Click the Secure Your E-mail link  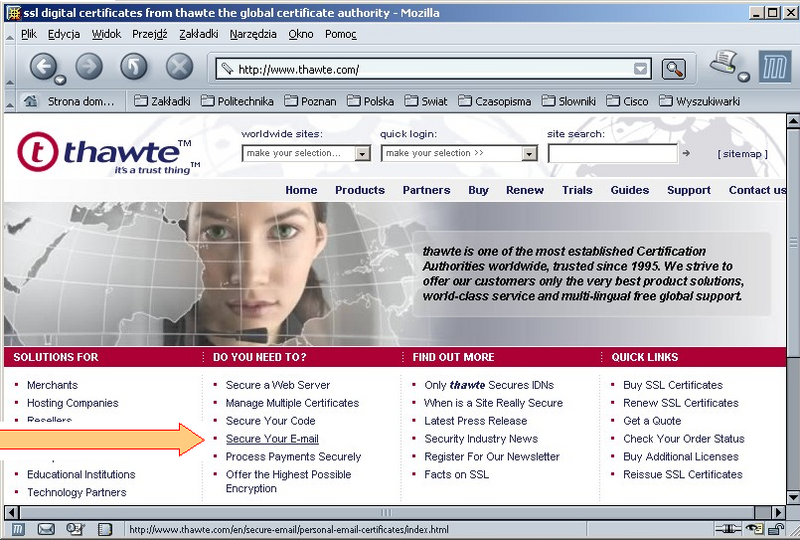pyautogui.click(x=272, y=438)
